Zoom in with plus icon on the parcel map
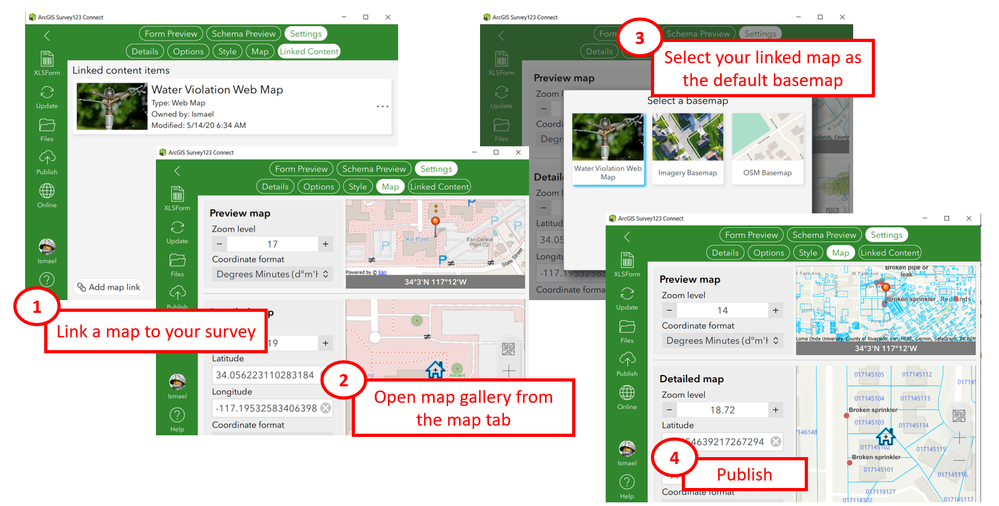Viewport: 999px width, 506px height. 959,438
